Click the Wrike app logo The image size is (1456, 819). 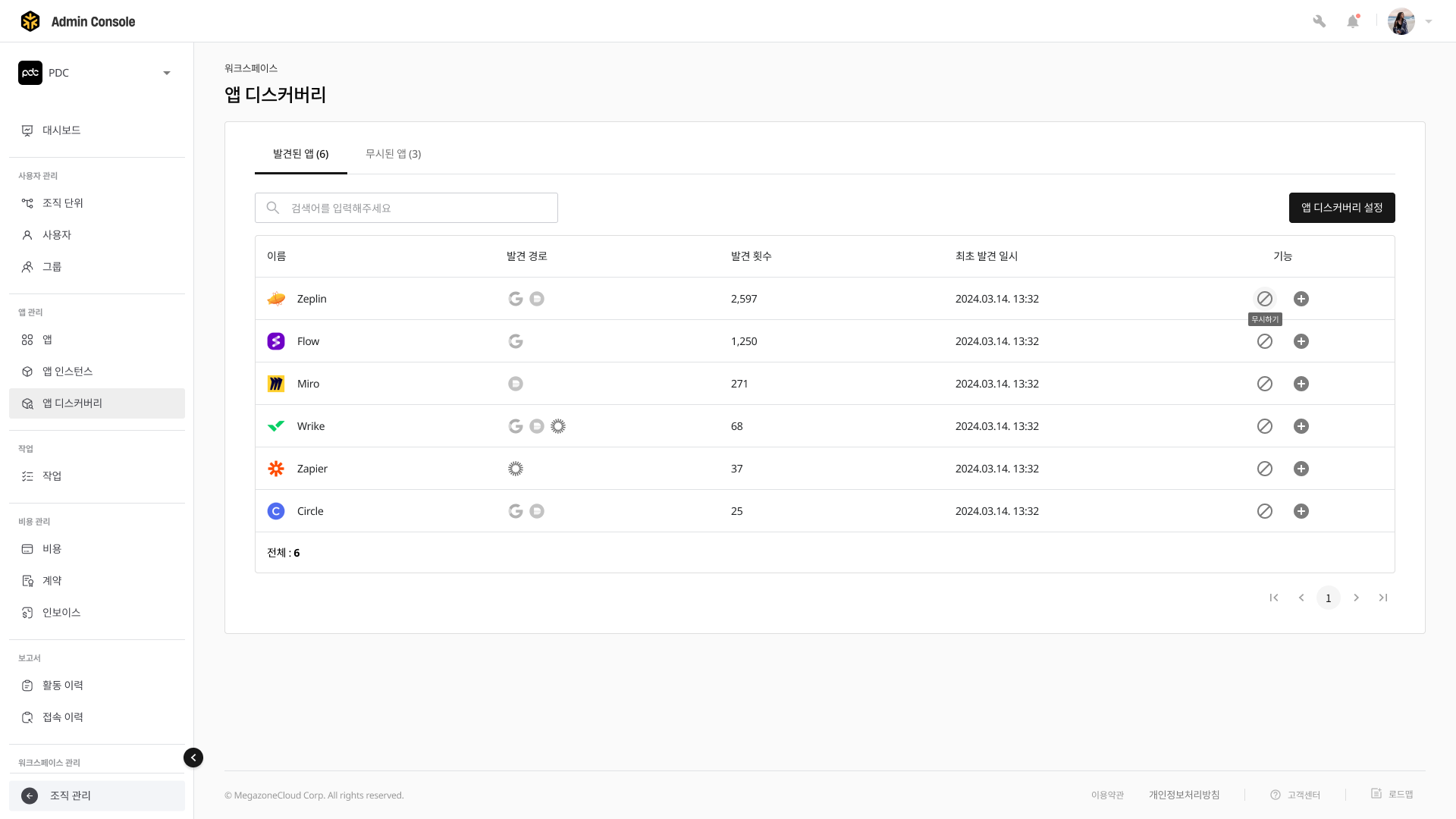coord(276,426)
